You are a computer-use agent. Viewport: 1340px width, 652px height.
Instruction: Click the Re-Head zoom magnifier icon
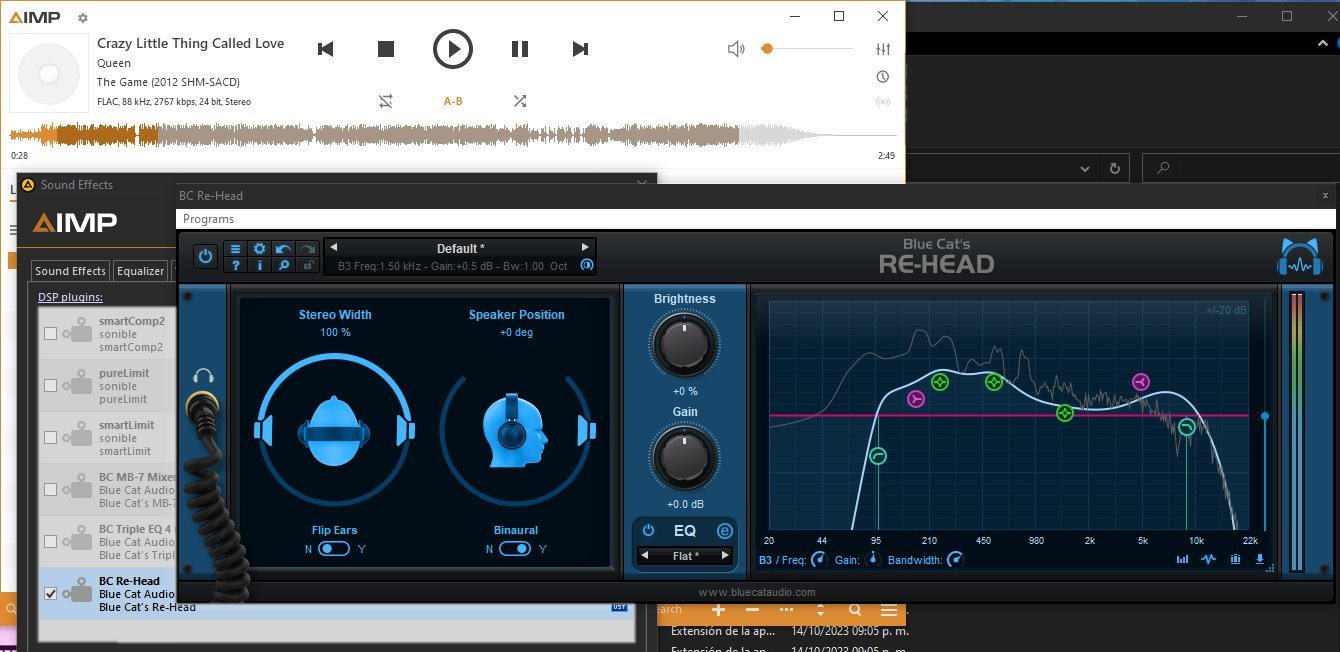pos(284,265)
